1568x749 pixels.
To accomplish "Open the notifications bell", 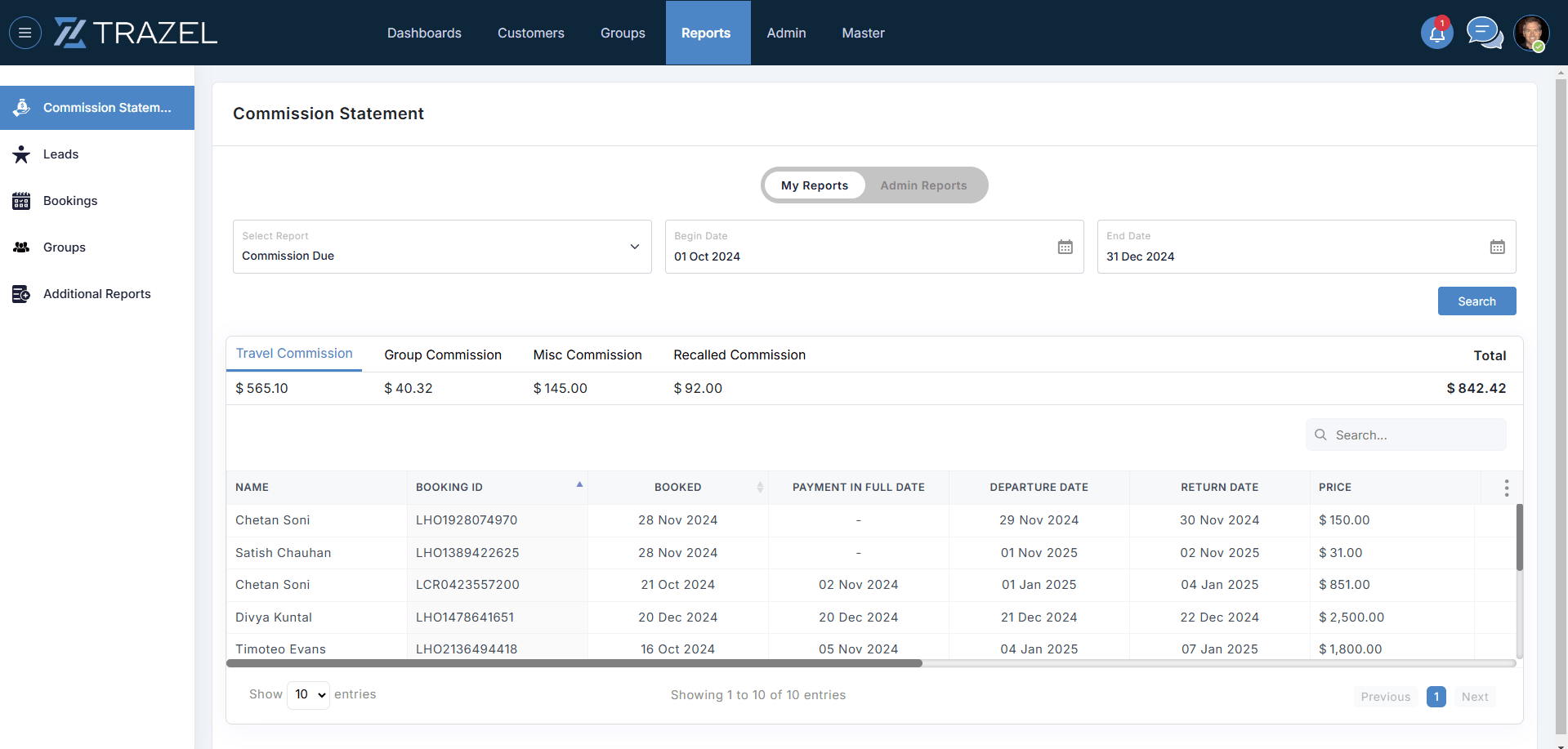I will pos(1436,33).
